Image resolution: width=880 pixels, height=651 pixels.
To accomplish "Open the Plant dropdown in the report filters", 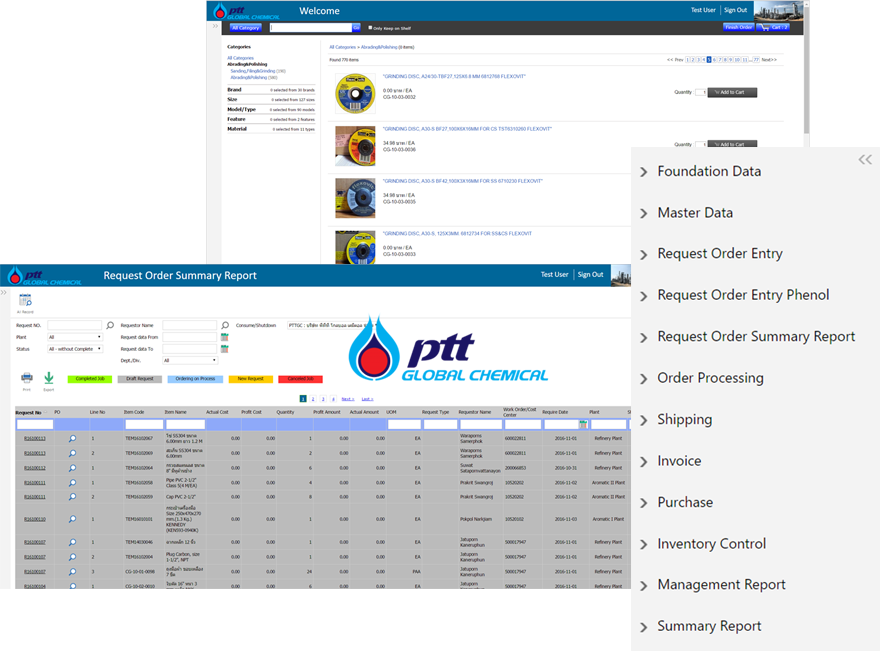I will (x=75, y=337).
